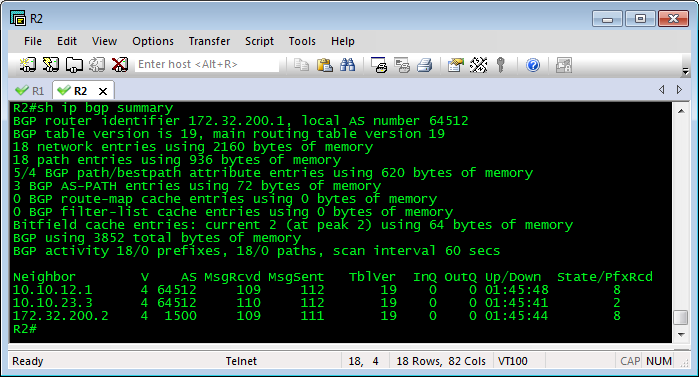
Task: Click the final R2# prompt line
Action: click(x=25, y=329)
